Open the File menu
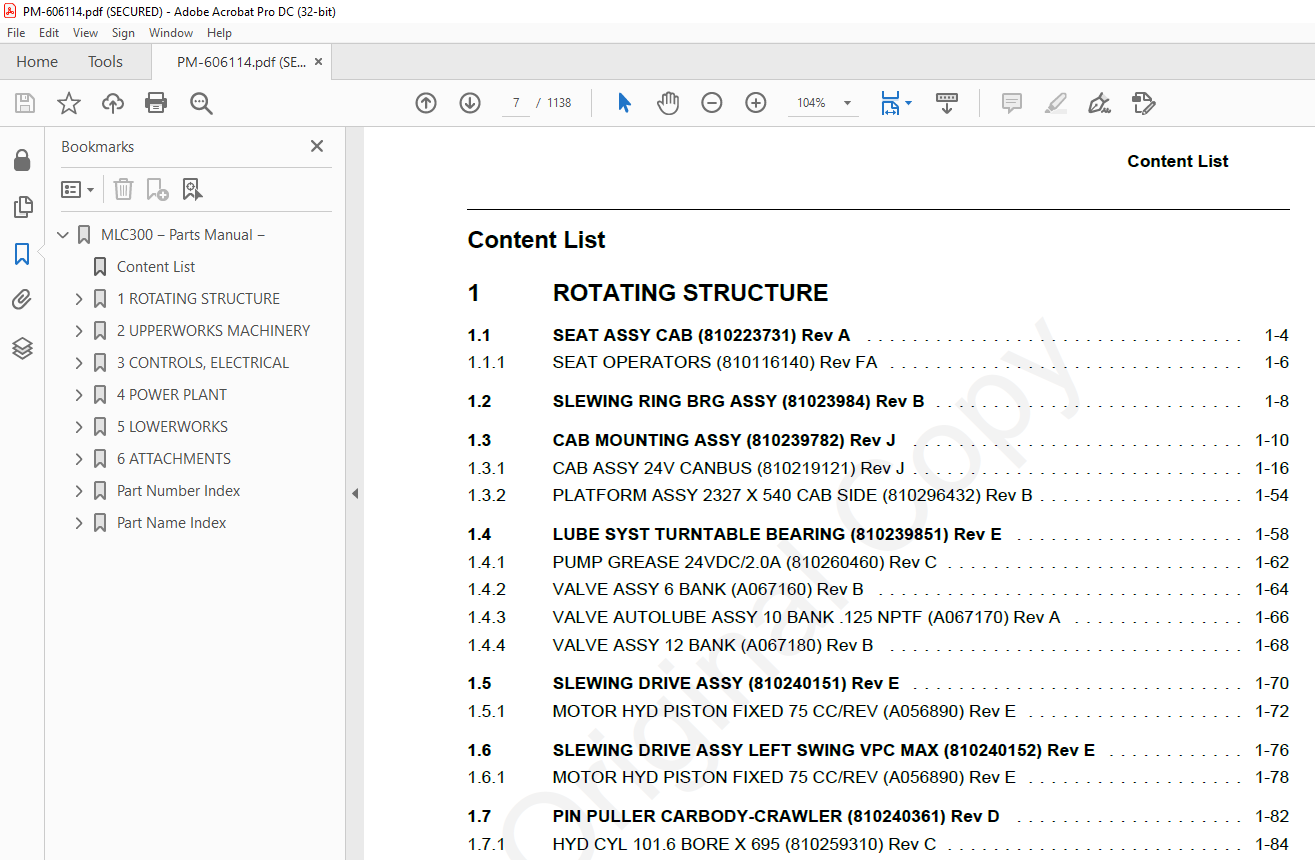The height and width of the screenshot is (860, 1315). click(16, 33)
